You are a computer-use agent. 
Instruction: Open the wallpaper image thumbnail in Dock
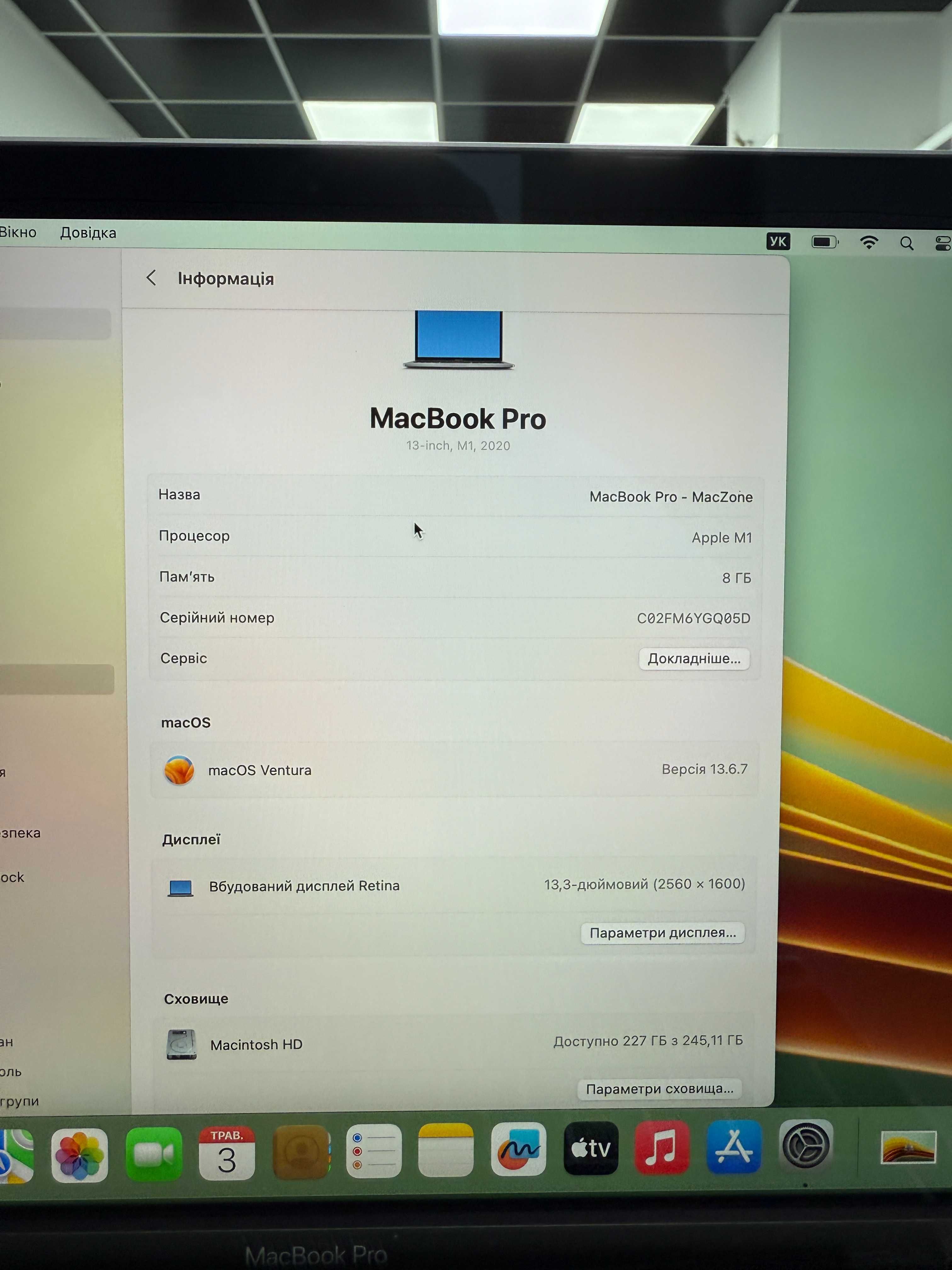908,1147
